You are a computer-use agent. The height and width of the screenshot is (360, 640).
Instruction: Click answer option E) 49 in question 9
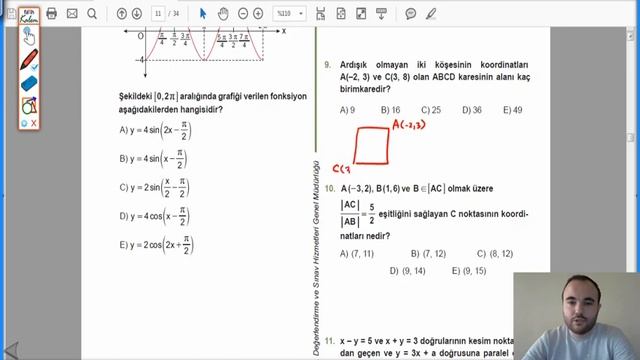point(513,110)
